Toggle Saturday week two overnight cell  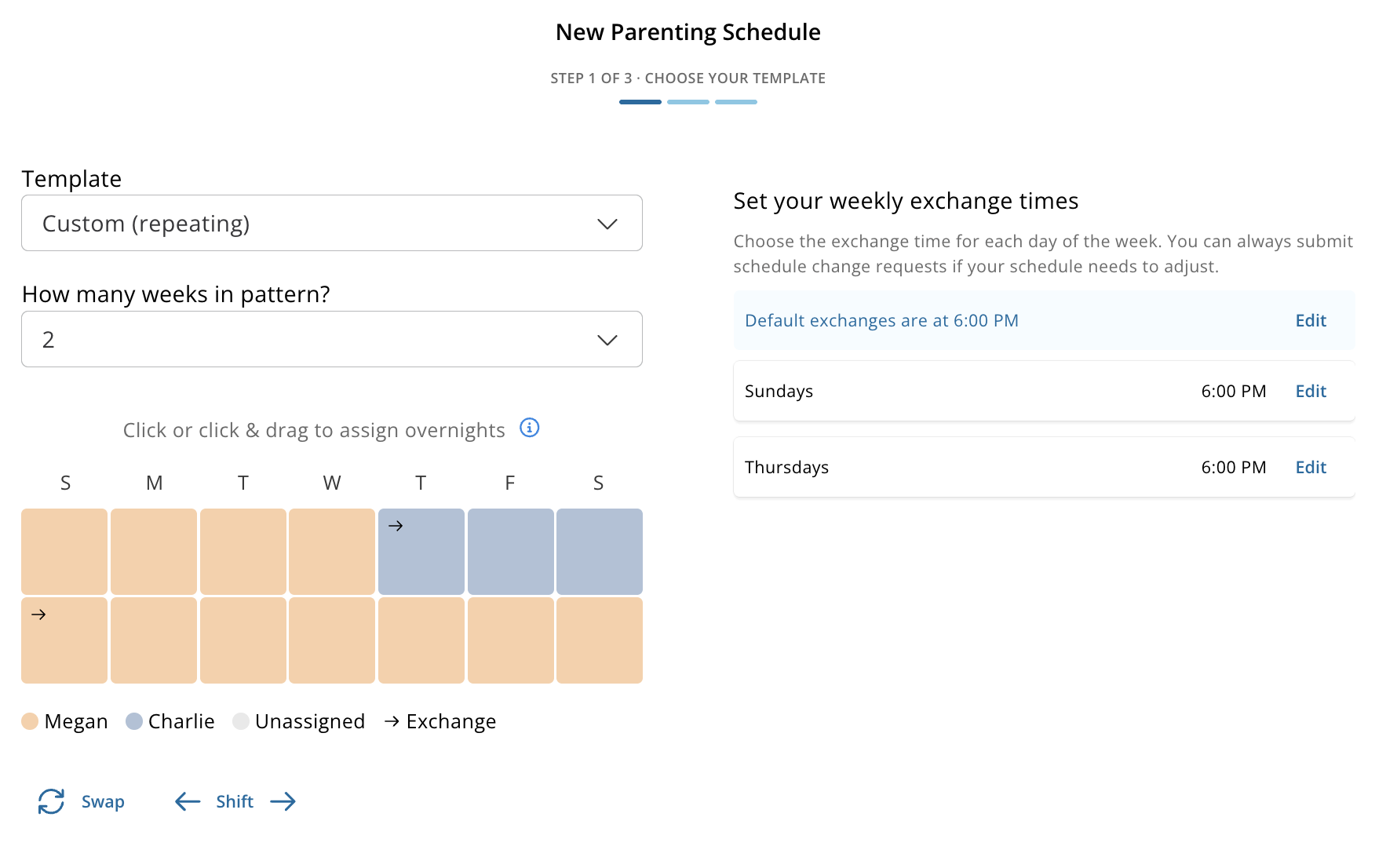[x=600, y=640]
